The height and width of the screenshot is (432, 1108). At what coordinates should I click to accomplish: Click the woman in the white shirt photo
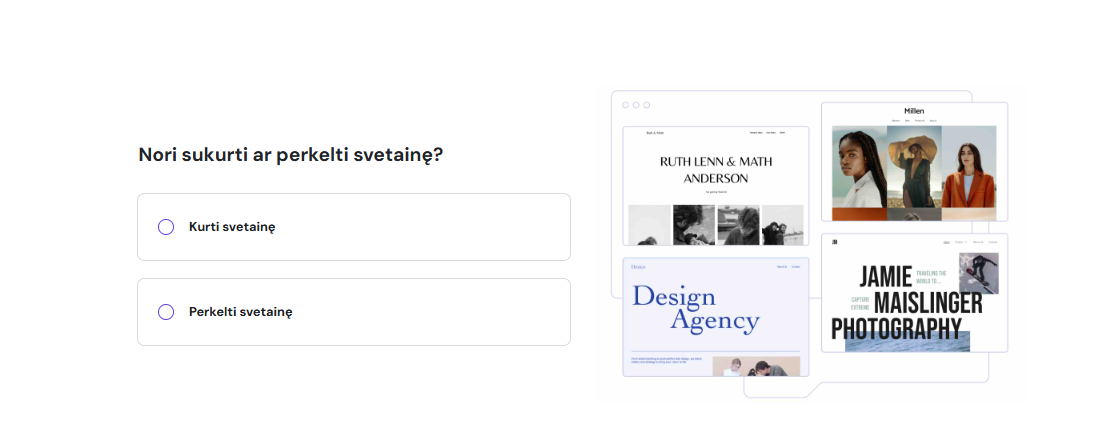[x=859, y=167]
